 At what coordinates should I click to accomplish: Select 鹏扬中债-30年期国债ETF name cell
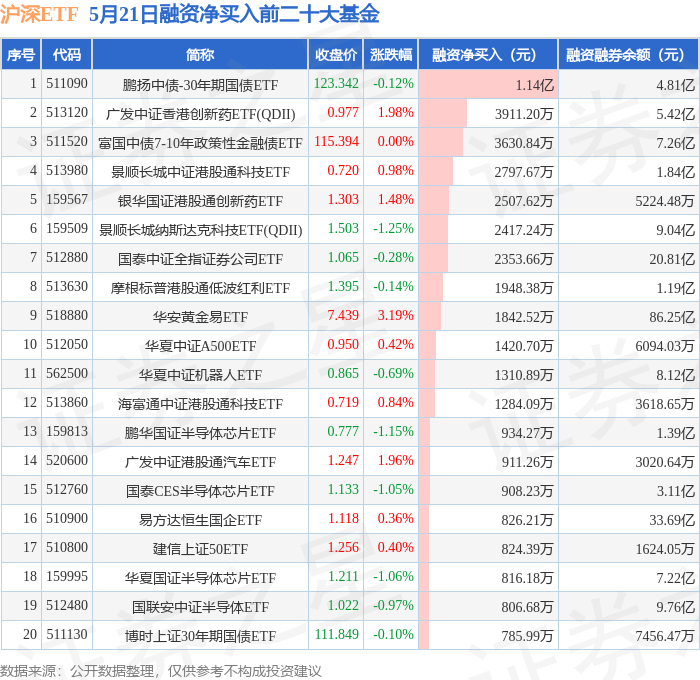[200, 85]
